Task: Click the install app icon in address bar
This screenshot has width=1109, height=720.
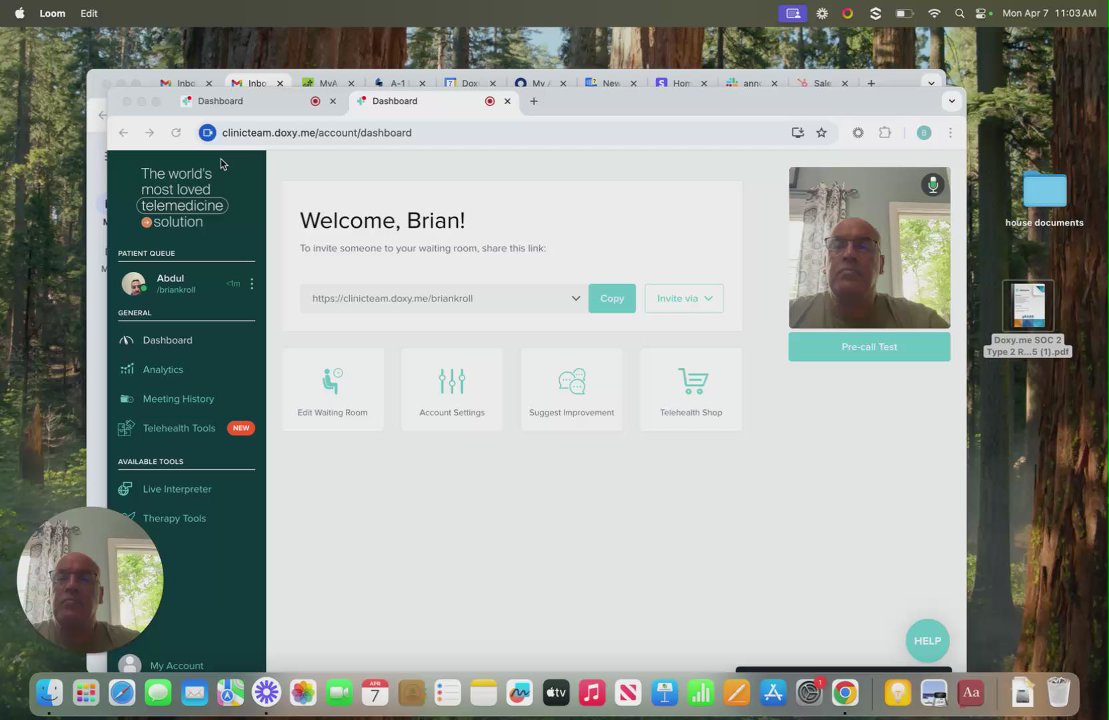Action: pos(797,133)
